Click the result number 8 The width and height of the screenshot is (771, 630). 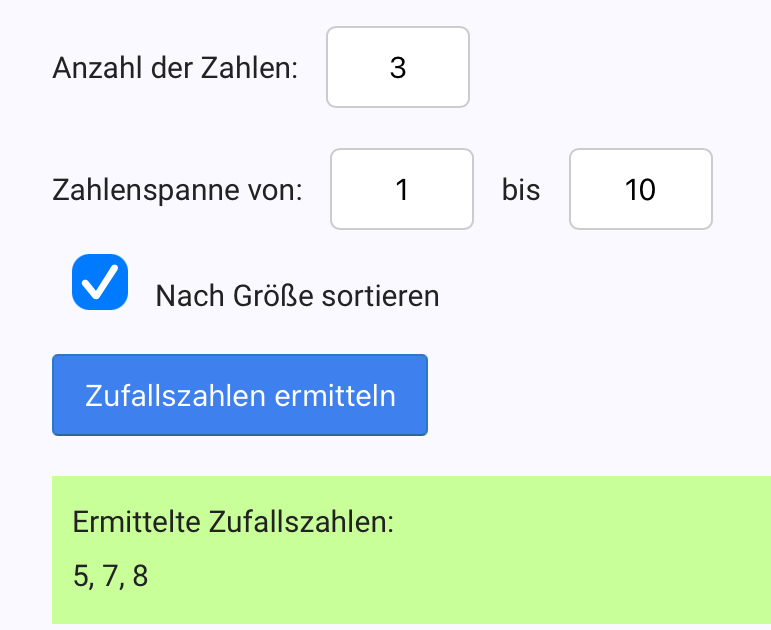(139, 576)
